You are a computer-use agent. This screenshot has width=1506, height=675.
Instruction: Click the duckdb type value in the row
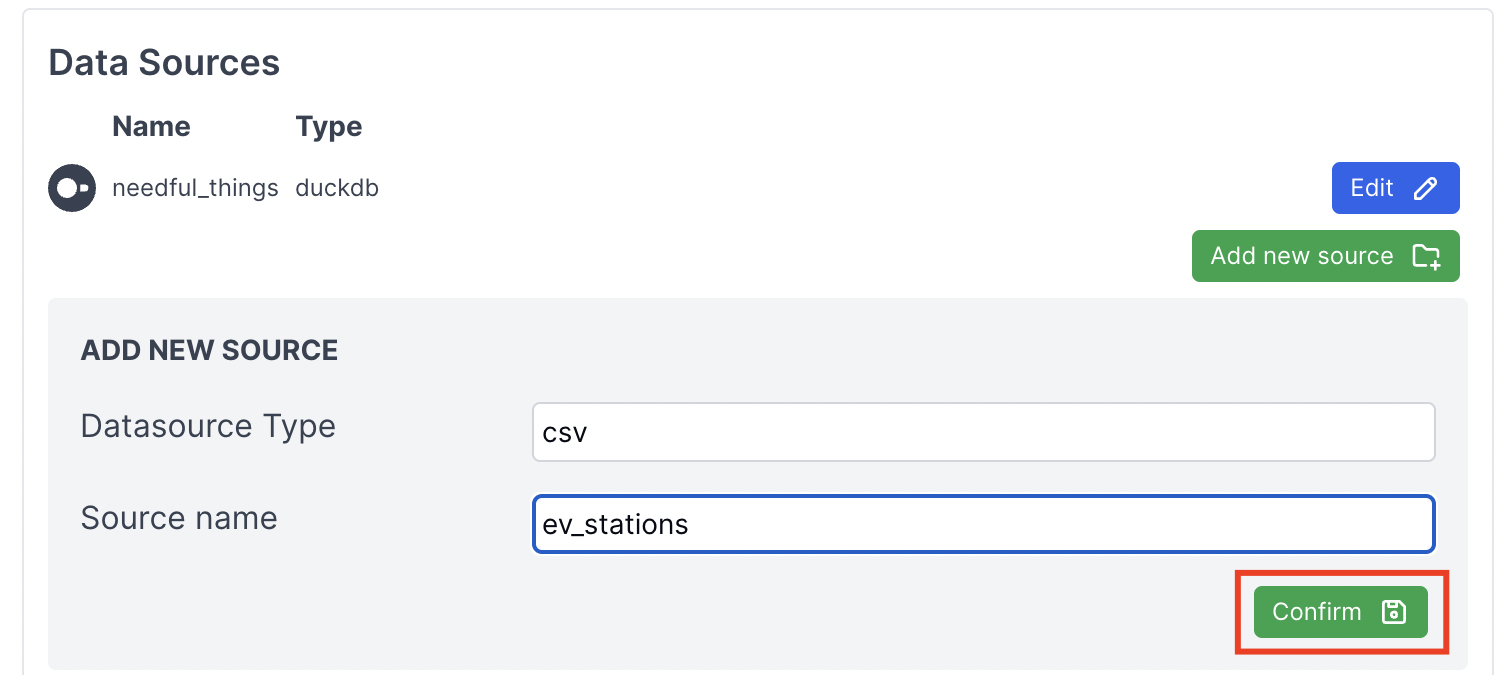coord(337,188)
